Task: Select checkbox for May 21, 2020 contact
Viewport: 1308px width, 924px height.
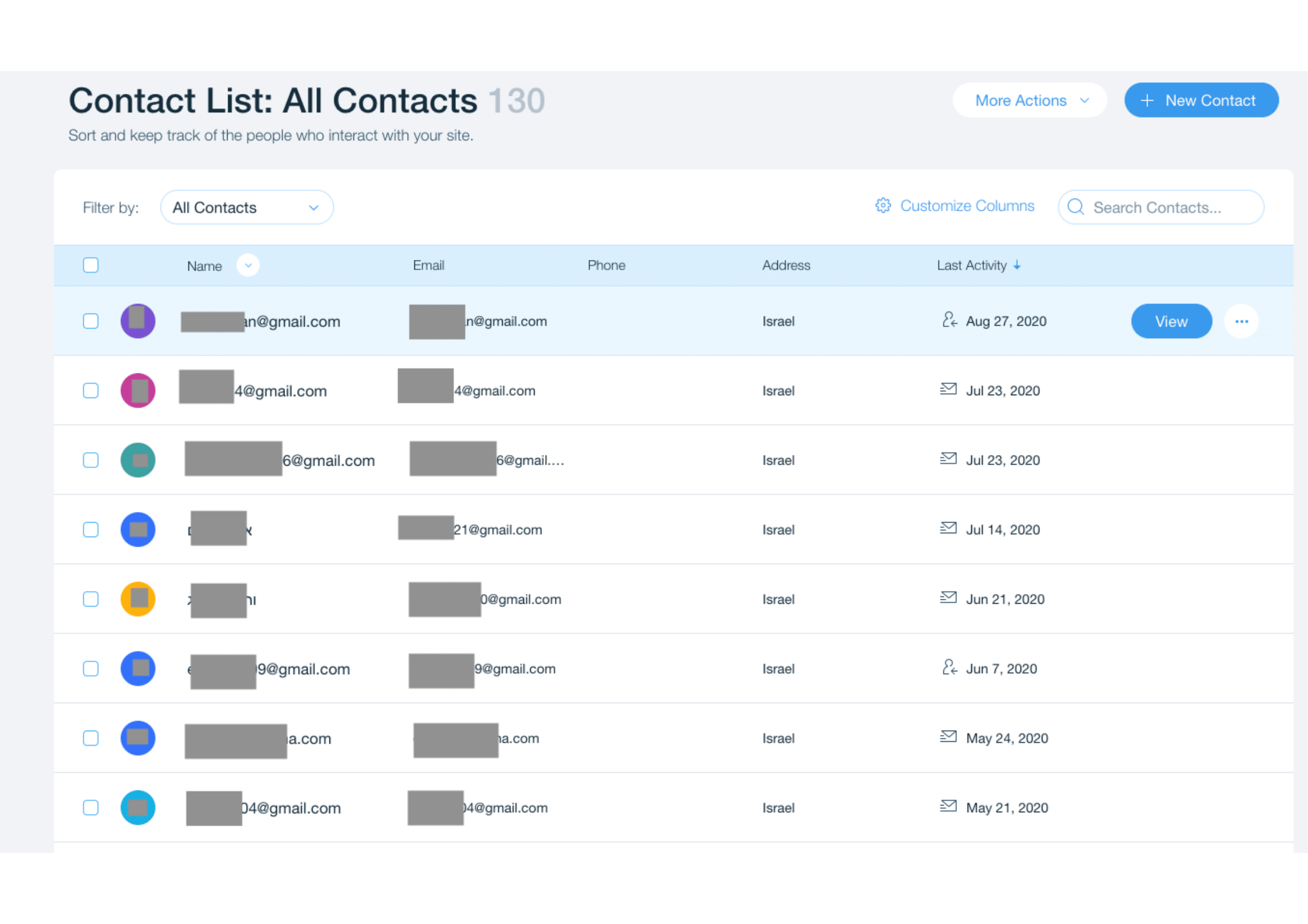Action: tap(91, 807)
